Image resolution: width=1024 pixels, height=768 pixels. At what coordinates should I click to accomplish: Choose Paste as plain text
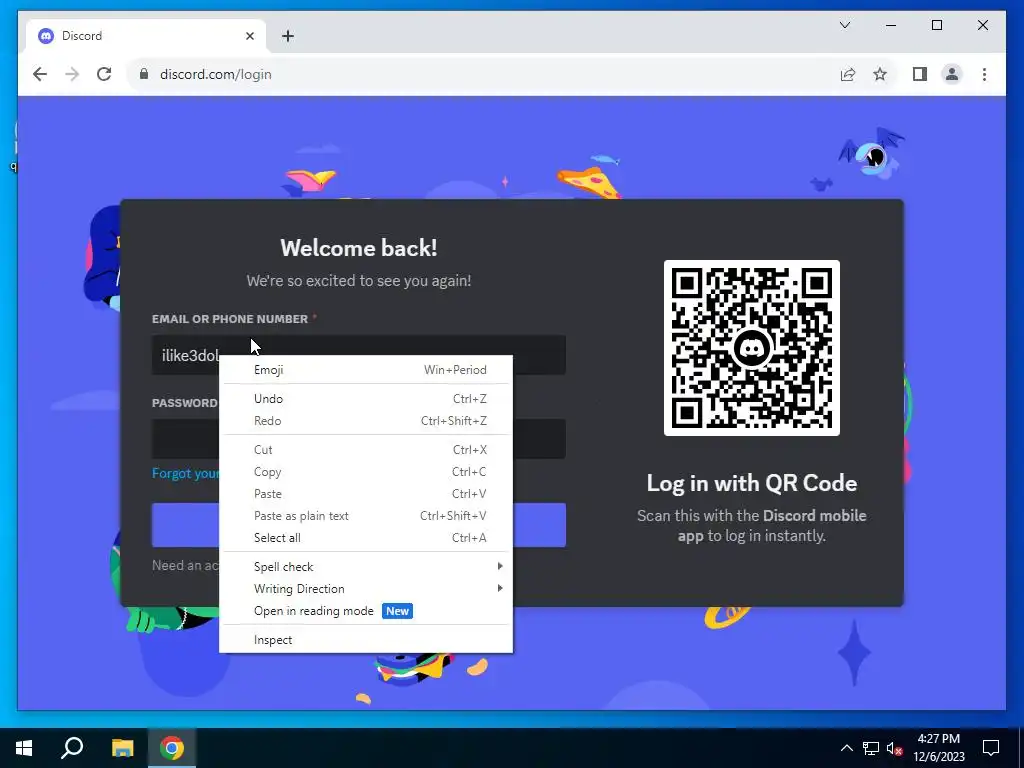(366, 516)
